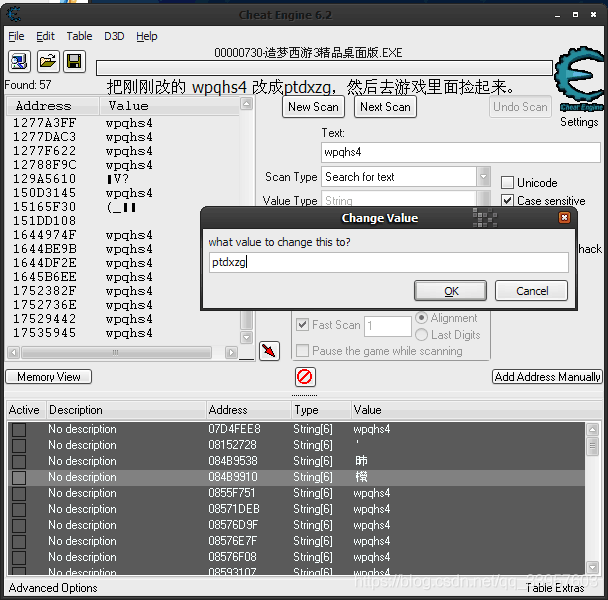Toggle Active box for address 0855F751
Viewport: 608px width, 600px height.
pyautogui.click(x=19, y=493)
